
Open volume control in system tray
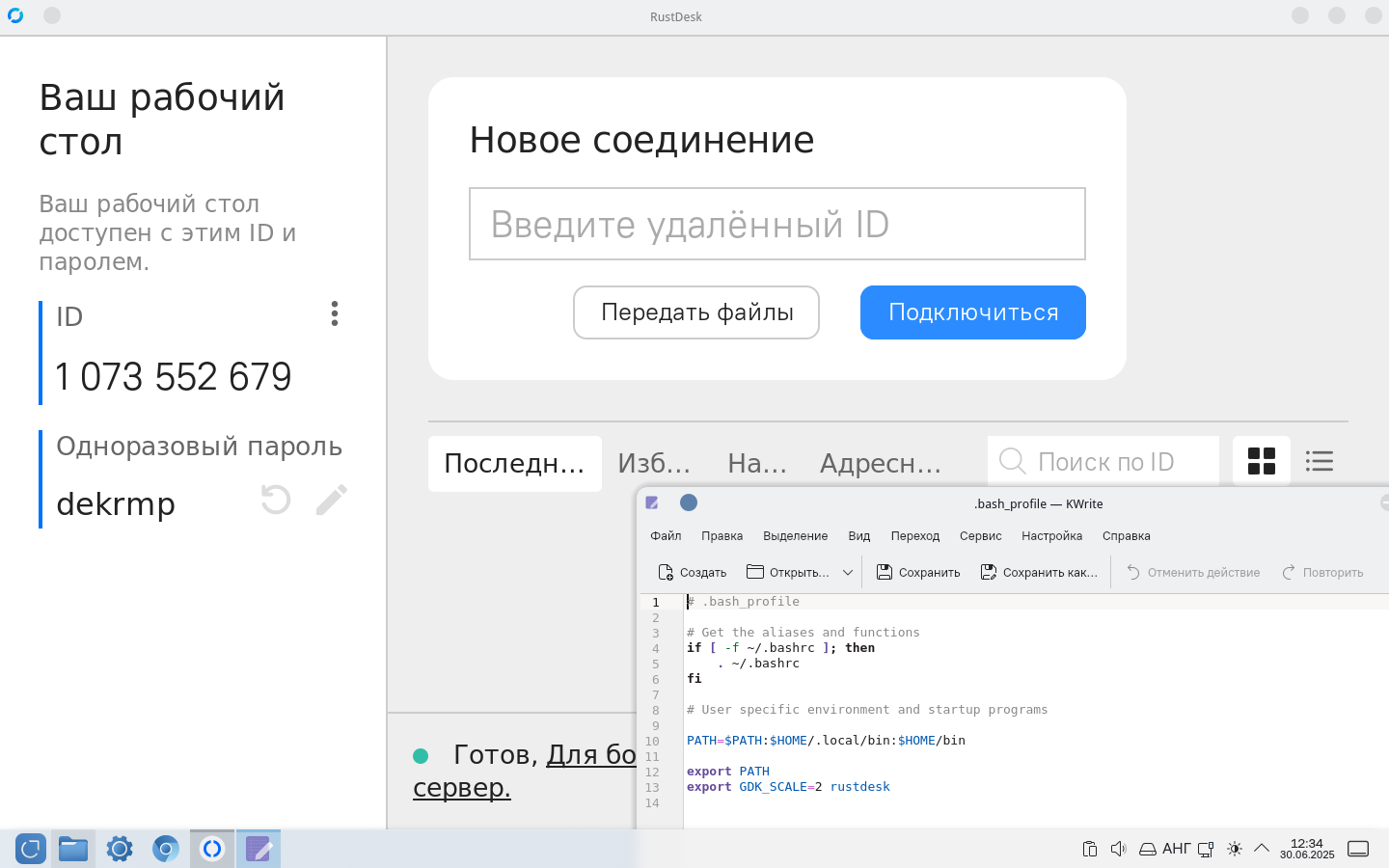coord(1118,849)
